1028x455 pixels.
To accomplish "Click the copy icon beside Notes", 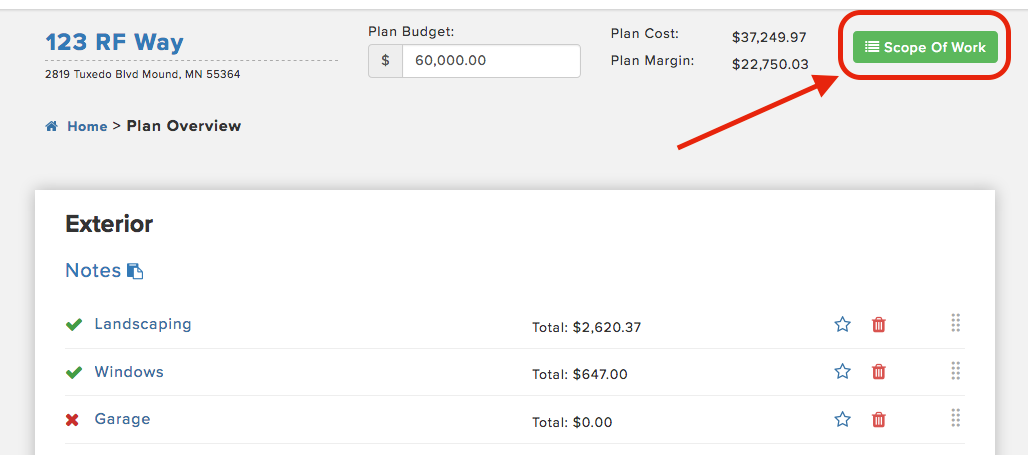I will (135, 271).
